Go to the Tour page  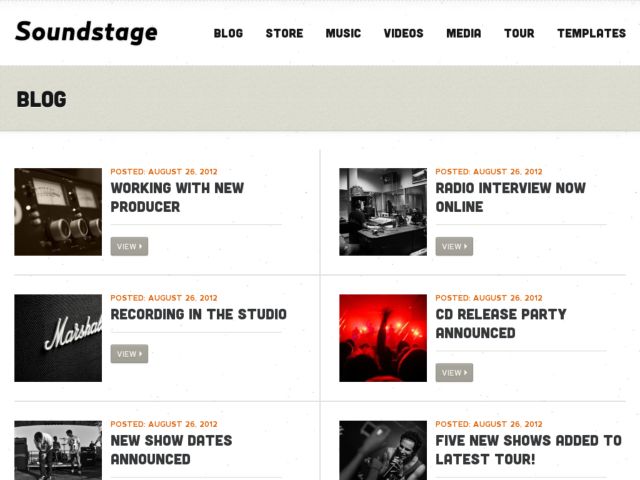pos(519,33)
